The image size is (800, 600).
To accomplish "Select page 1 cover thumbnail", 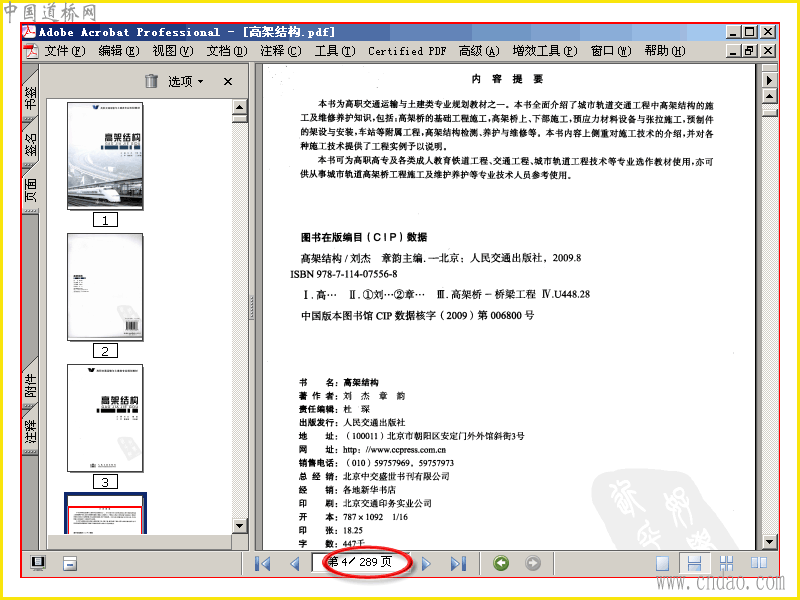I will point(105,156).
